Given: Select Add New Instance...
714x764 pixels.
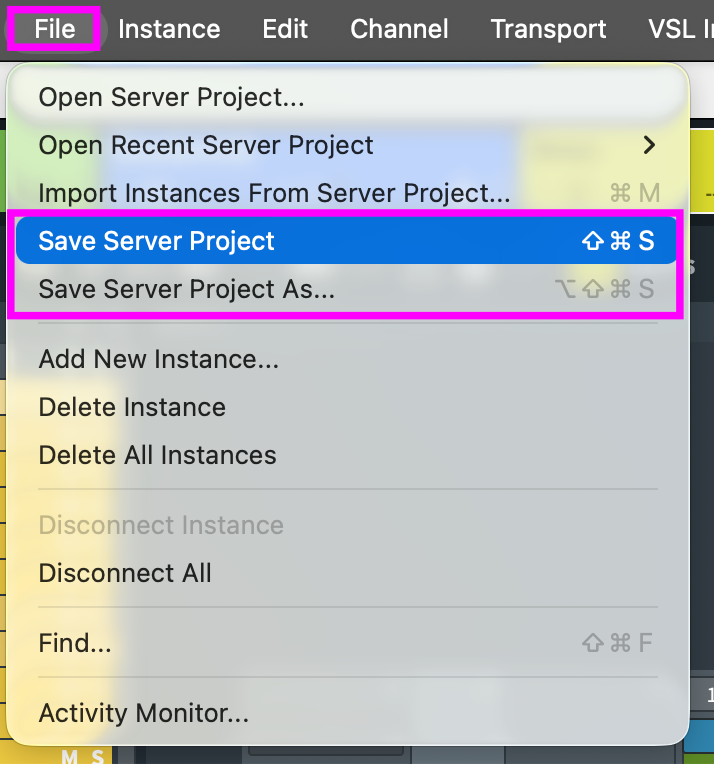Looking at the screenshot, I should (158, 359).
